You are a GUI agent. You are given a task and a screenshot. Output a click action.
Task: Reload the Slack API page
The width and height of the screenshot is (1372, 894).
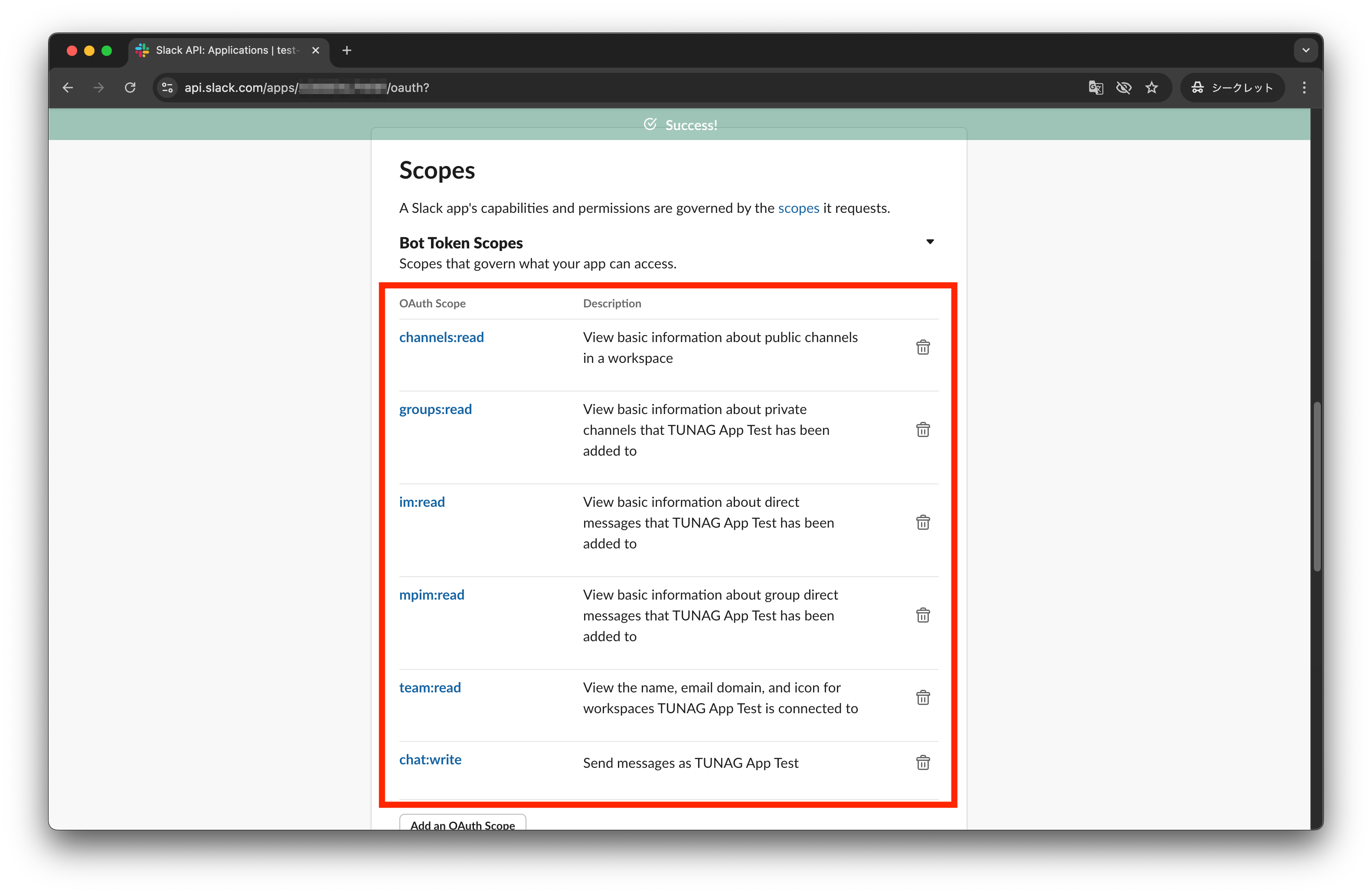(x=130, y=88)
